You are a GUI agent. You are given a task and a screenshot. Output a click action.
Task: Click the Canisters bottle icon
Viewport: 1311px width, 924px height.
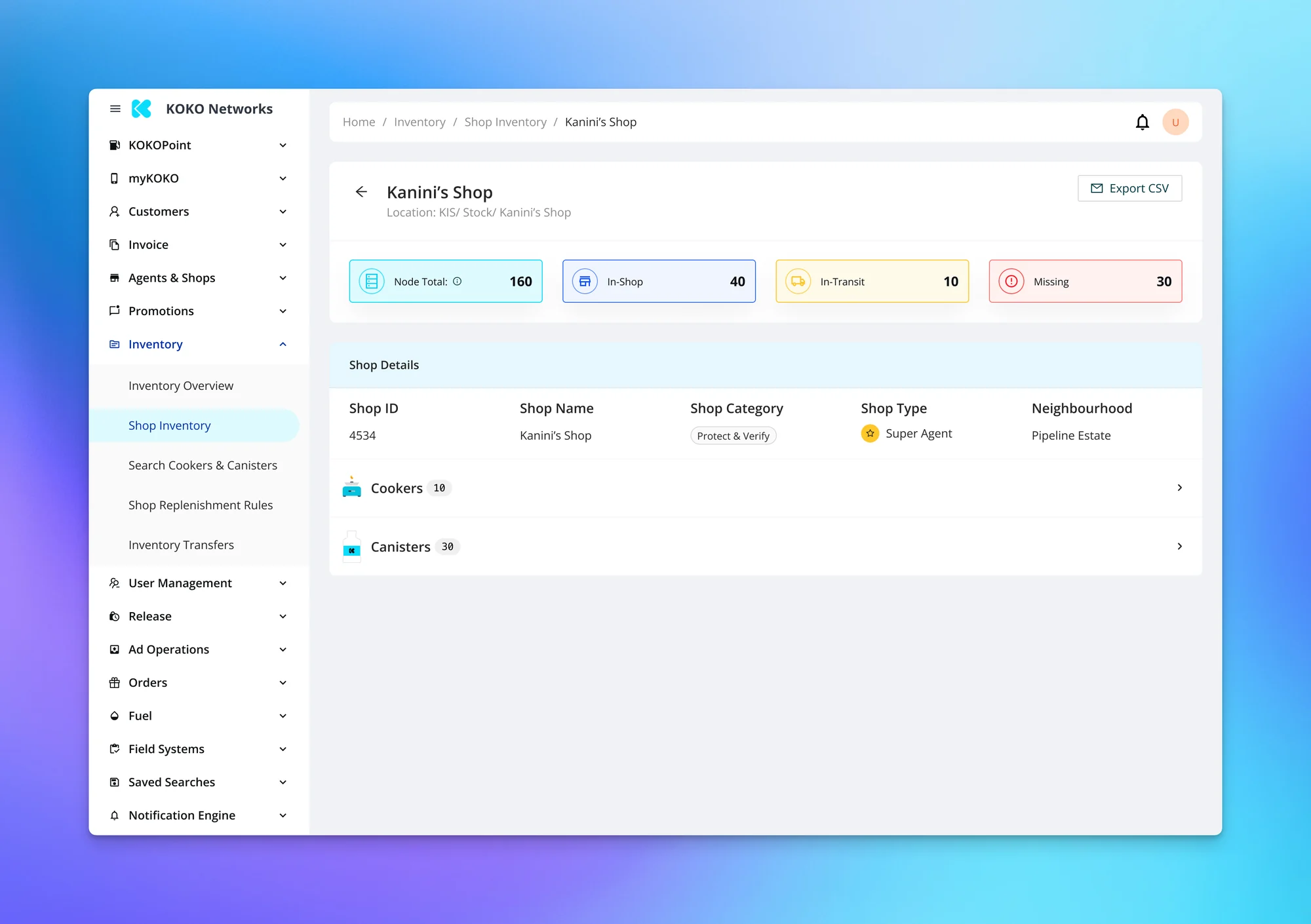352,547
